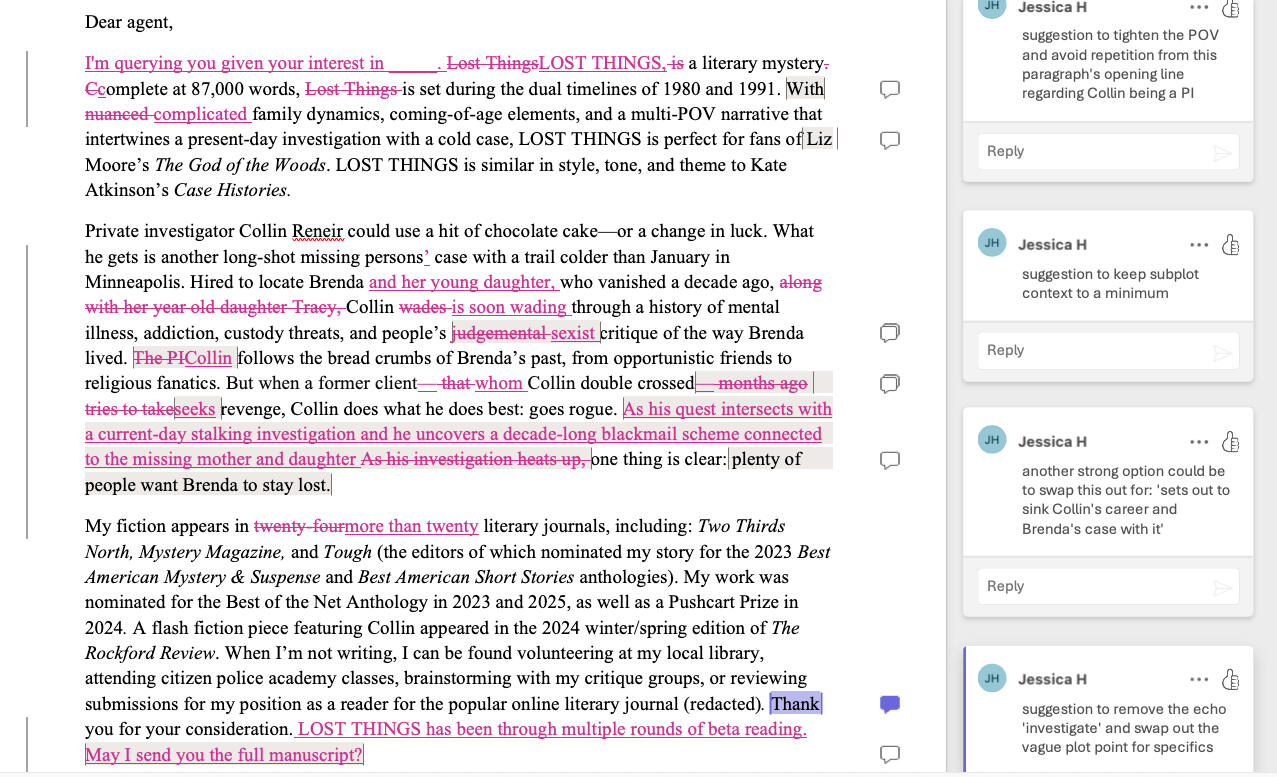
Task: Click the Reply field under the 'tighten the POV' comment
Action: point(1108,152)
